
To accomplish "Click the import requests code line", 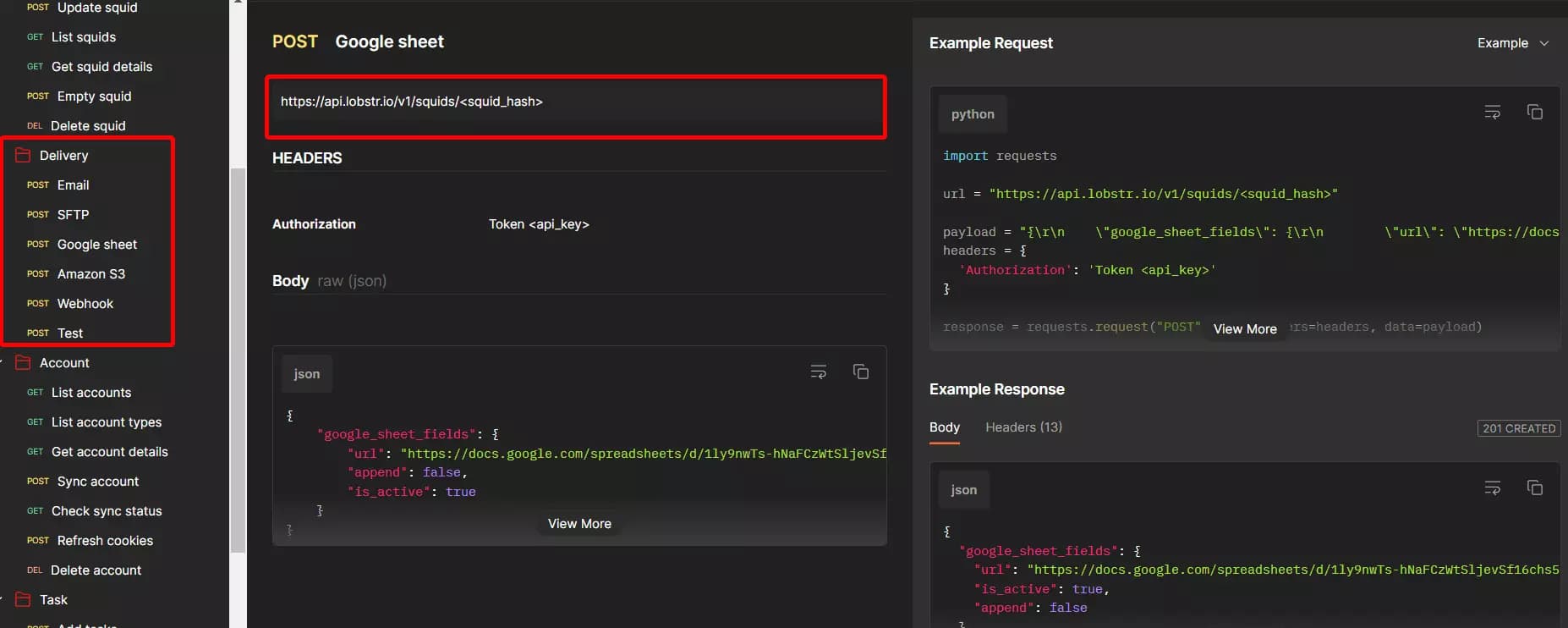I will [x=1000, y=156].
